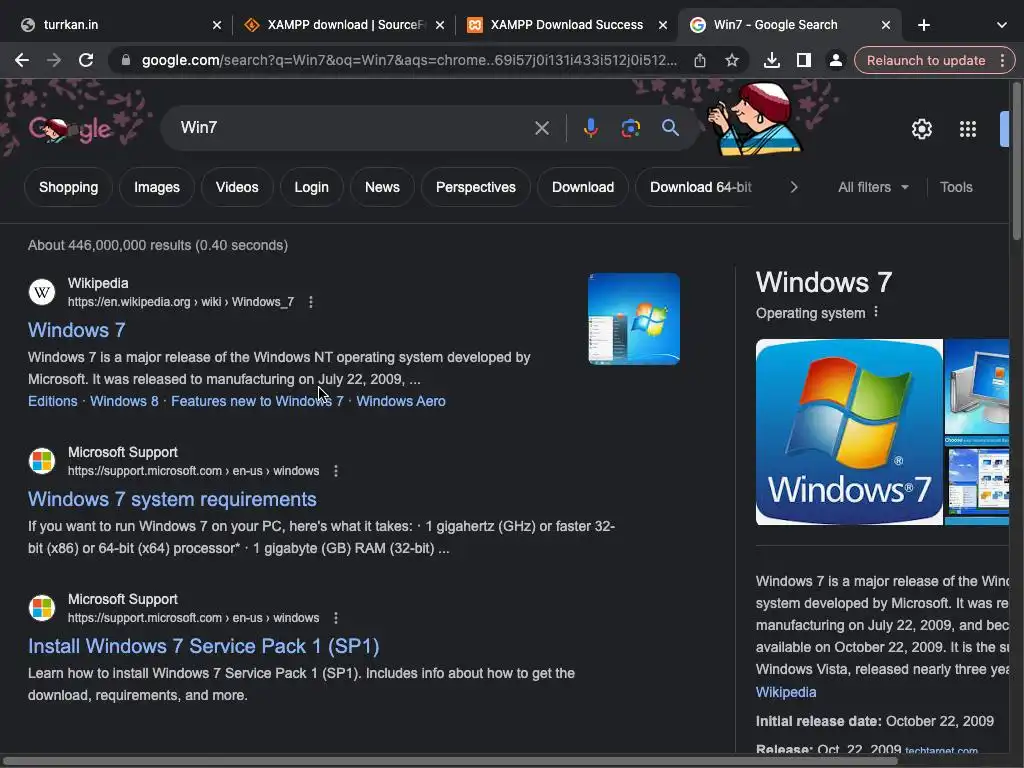
Task: Open more options beside Operating system
Action: pos(876,312)
